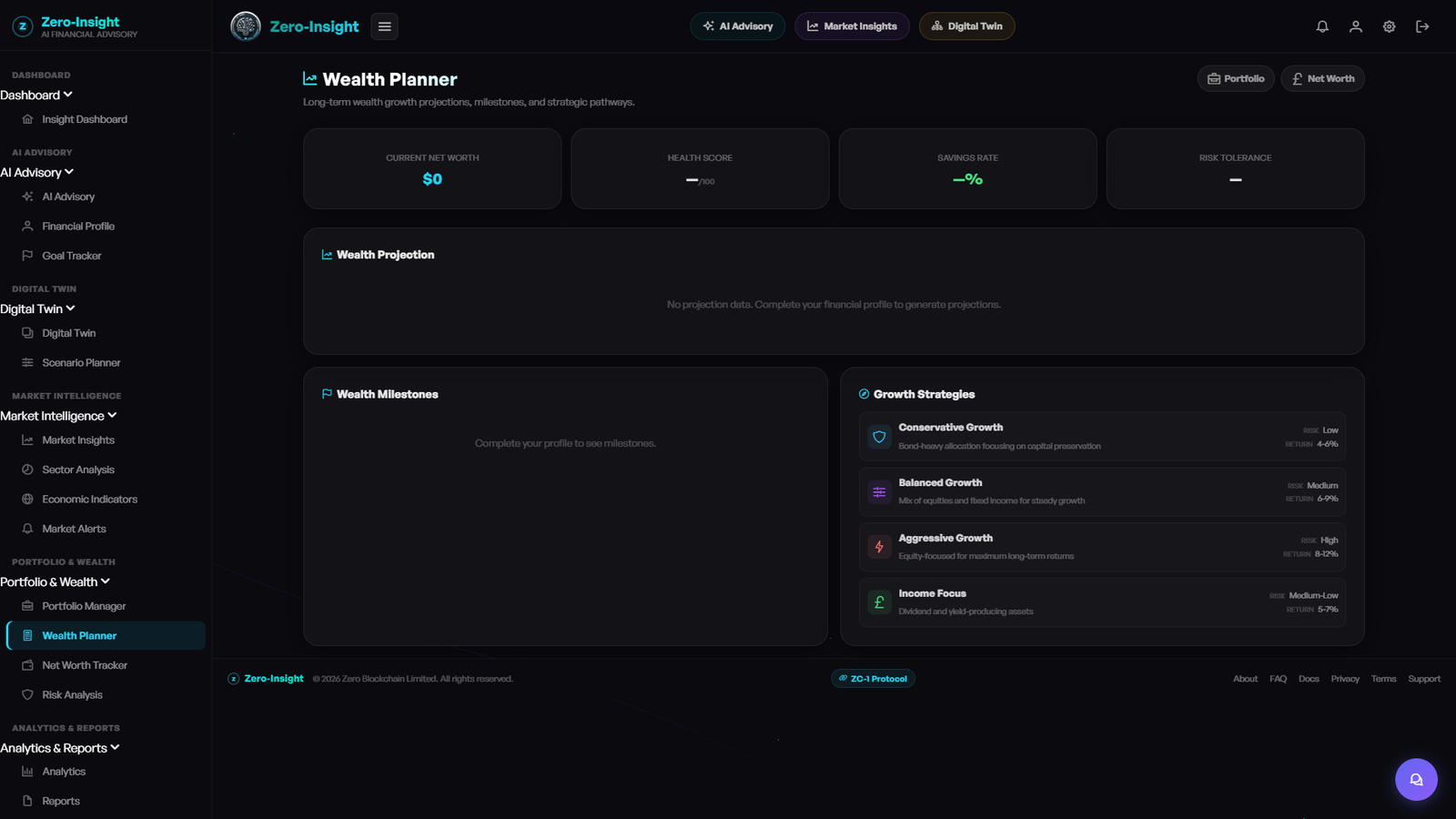
Task: Click the Conservative Growth shield icon
Action: (x=879, y=437)
